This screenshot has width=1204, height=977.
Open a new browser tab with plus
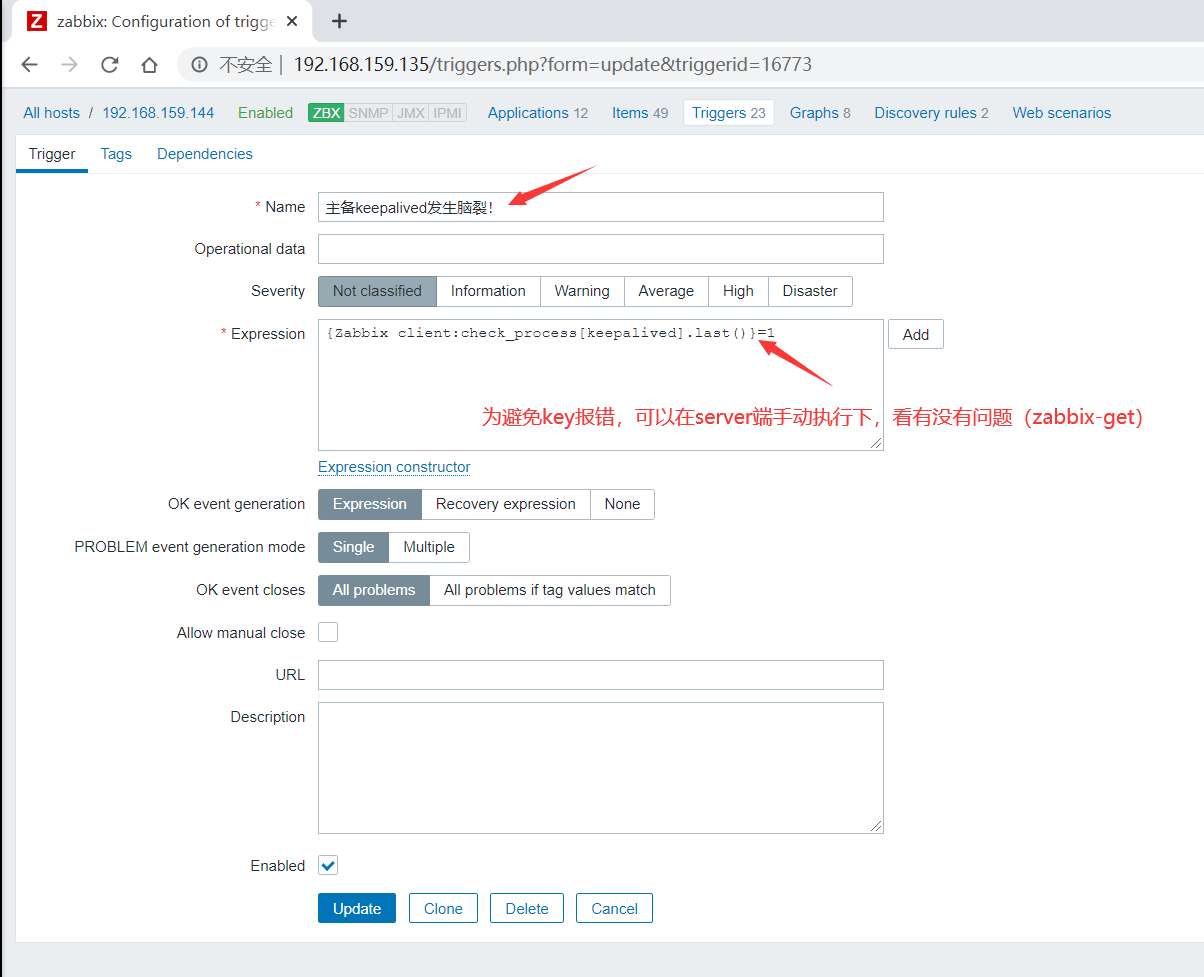click(x=339, y=21)
